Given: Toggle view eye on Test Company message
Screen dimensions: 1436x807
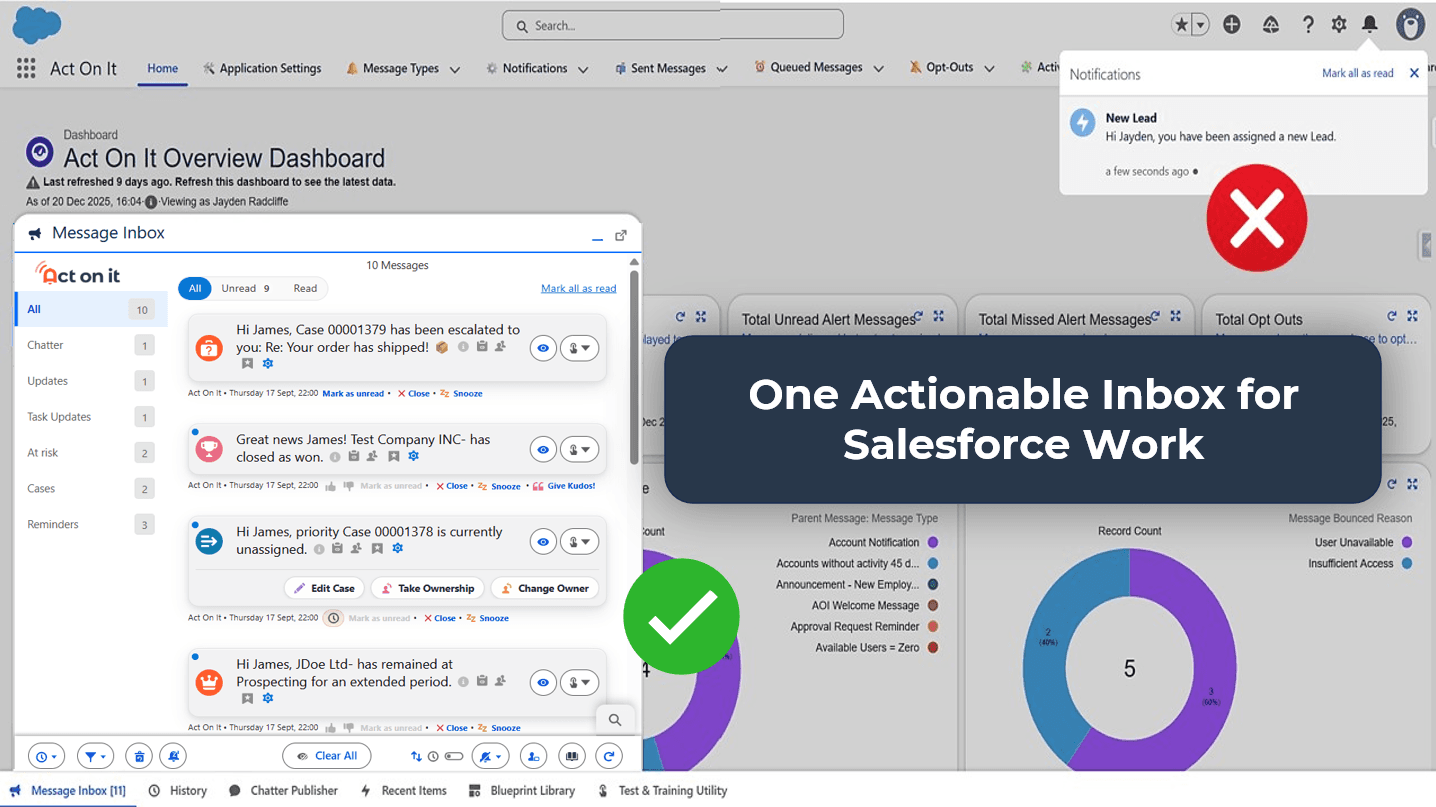Looking at the screenshot, I should coord(543,450).
